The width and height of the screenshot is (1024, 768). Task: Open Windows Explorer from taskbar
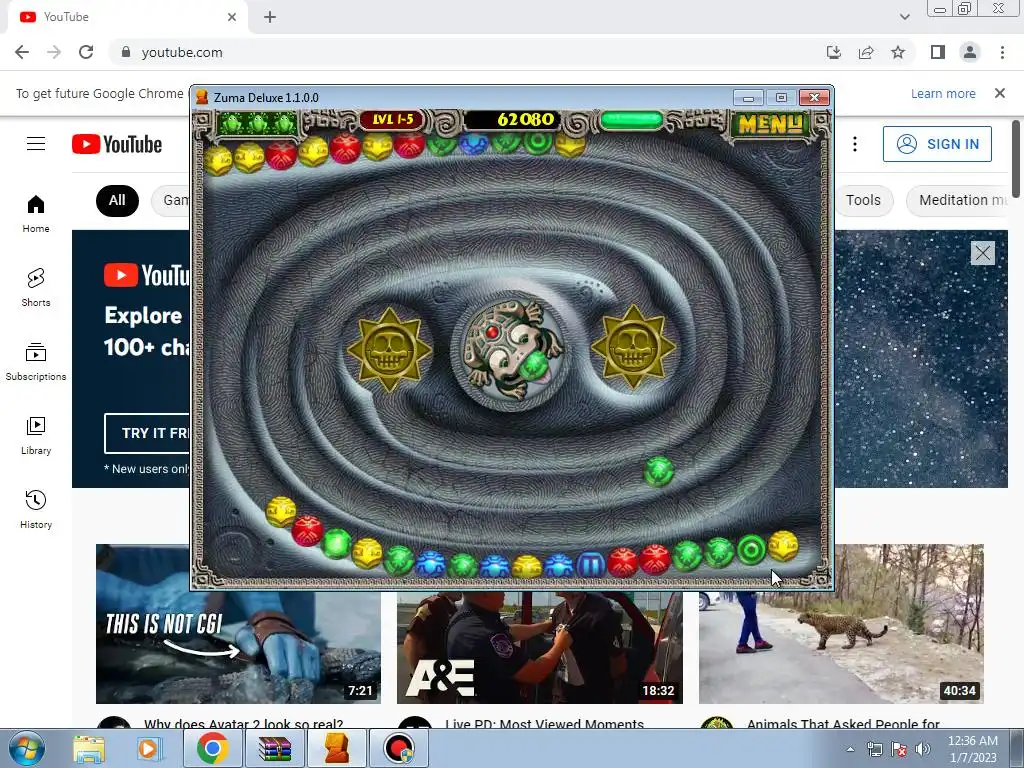89,749
